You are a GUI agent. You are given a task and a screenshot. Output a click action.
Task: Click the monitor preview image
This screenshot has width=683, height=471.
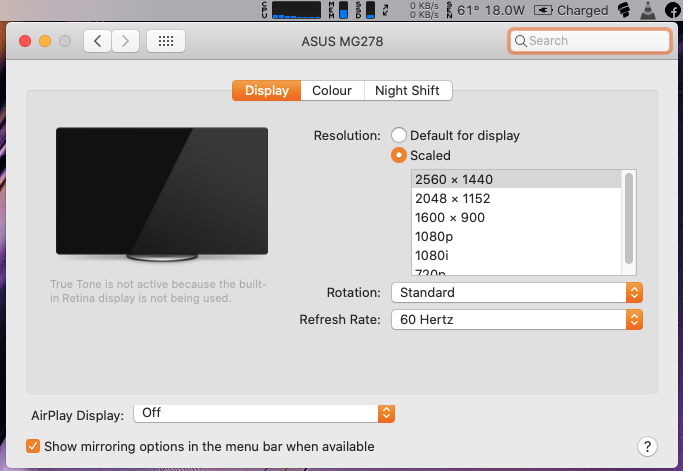(162, 194)
